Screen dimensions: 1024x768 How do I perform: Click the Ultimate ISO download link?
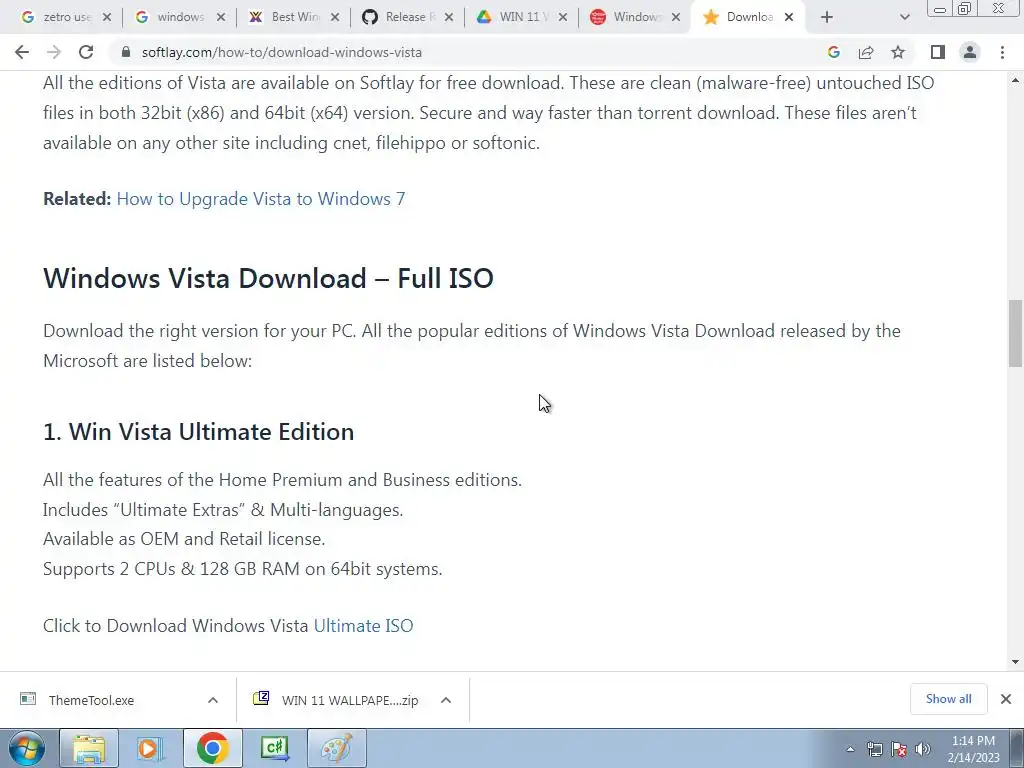pos(363,626)
